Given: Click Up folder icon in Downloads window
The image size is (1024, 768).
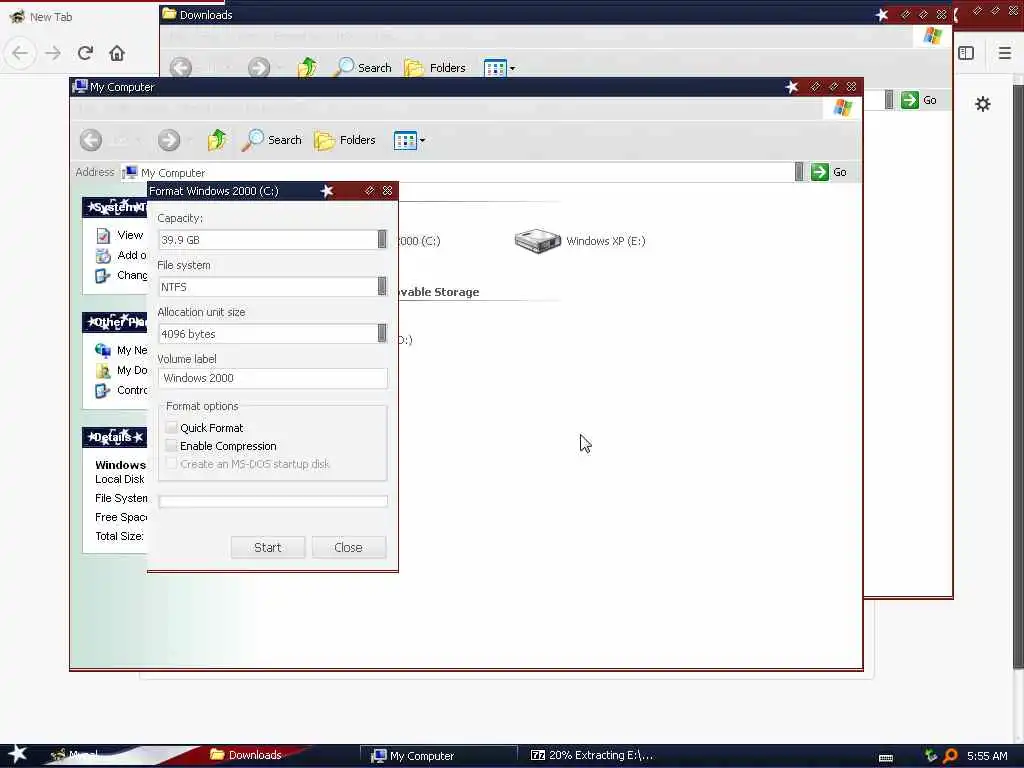Looking at the screenshot, I should coord(307,67).
